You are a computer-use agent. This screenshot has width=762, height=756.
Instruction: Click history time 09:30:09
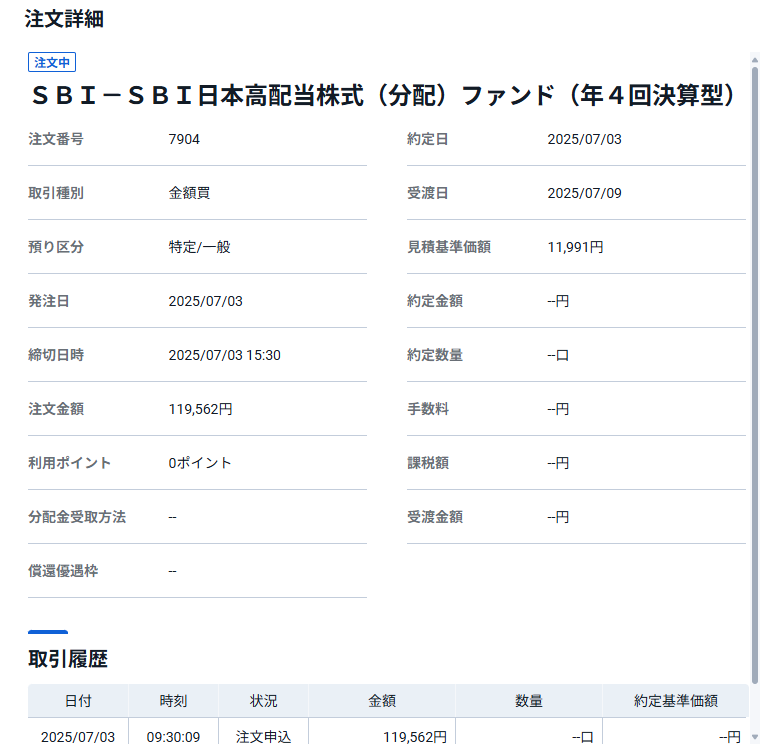[x=173, y=737]
